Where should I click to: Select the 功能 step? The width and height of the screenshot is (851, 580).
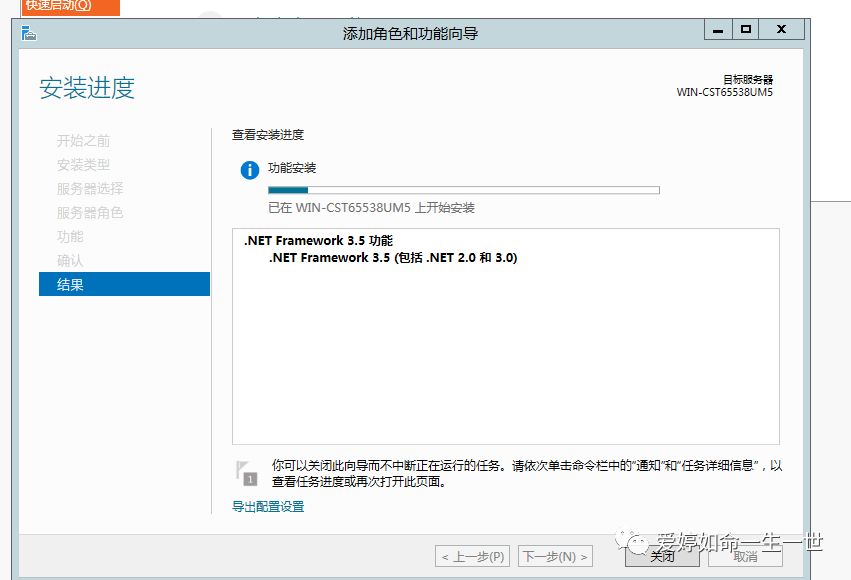[x=70, y=236]
